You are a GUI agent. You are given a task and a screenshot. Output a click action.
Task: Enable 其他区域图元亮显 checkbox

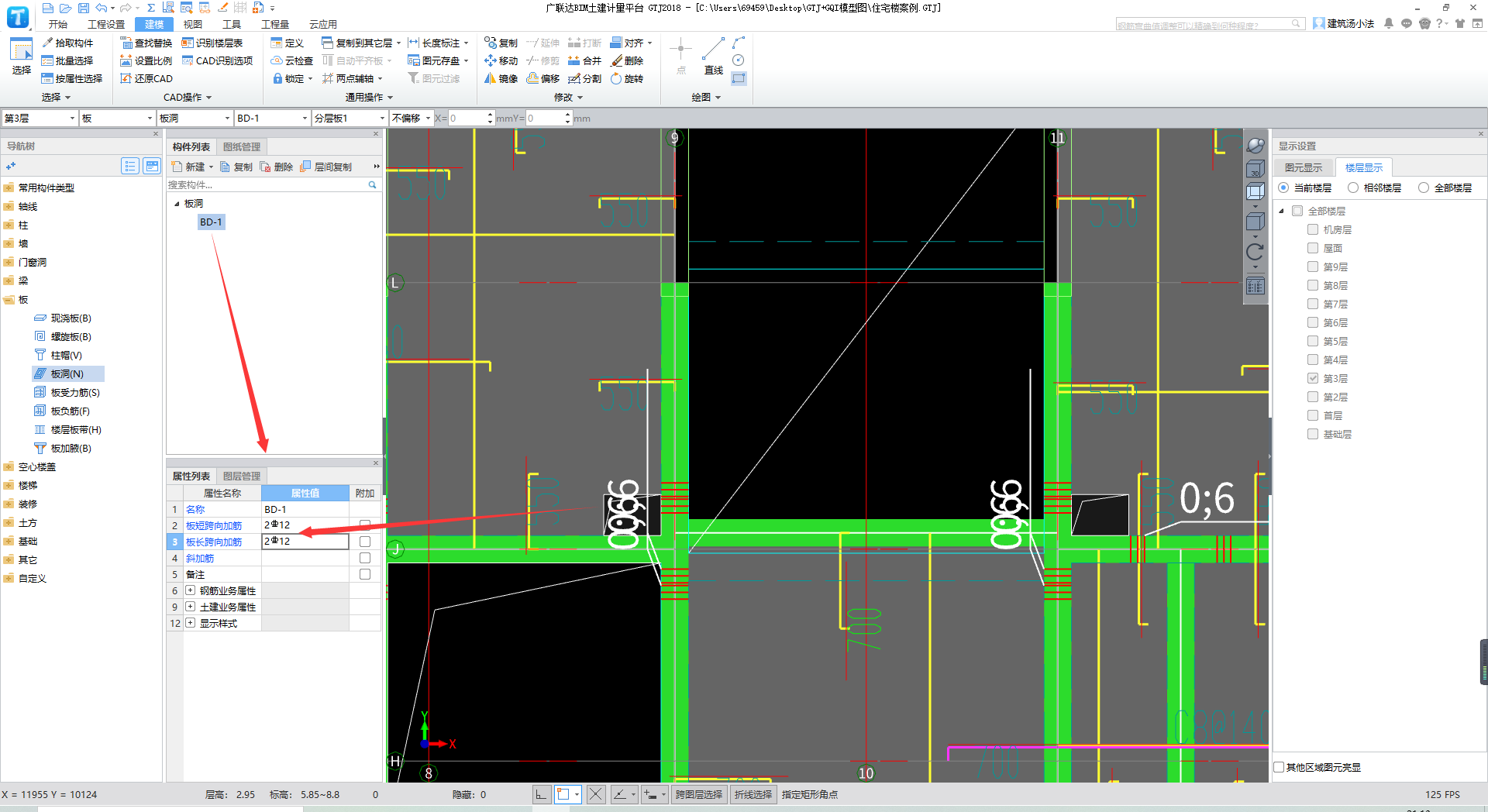[x=1280, y=767]
